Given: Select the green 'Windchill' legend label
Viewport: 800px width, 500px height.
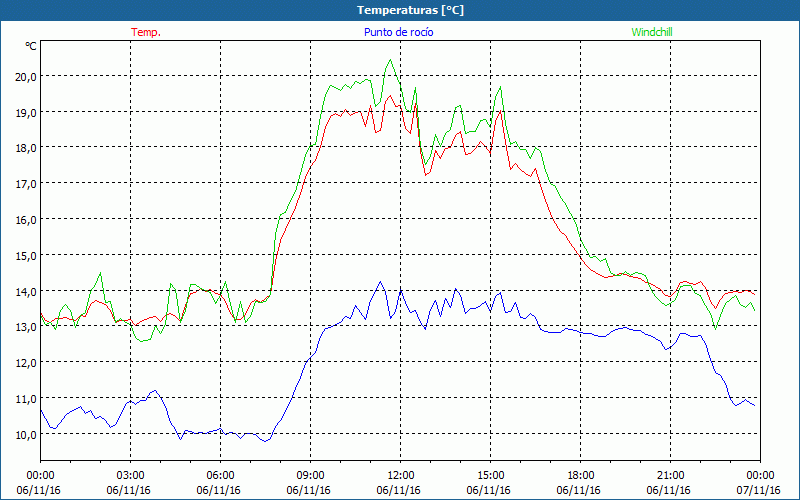Looking at the screenshot, I should [652, 32].
